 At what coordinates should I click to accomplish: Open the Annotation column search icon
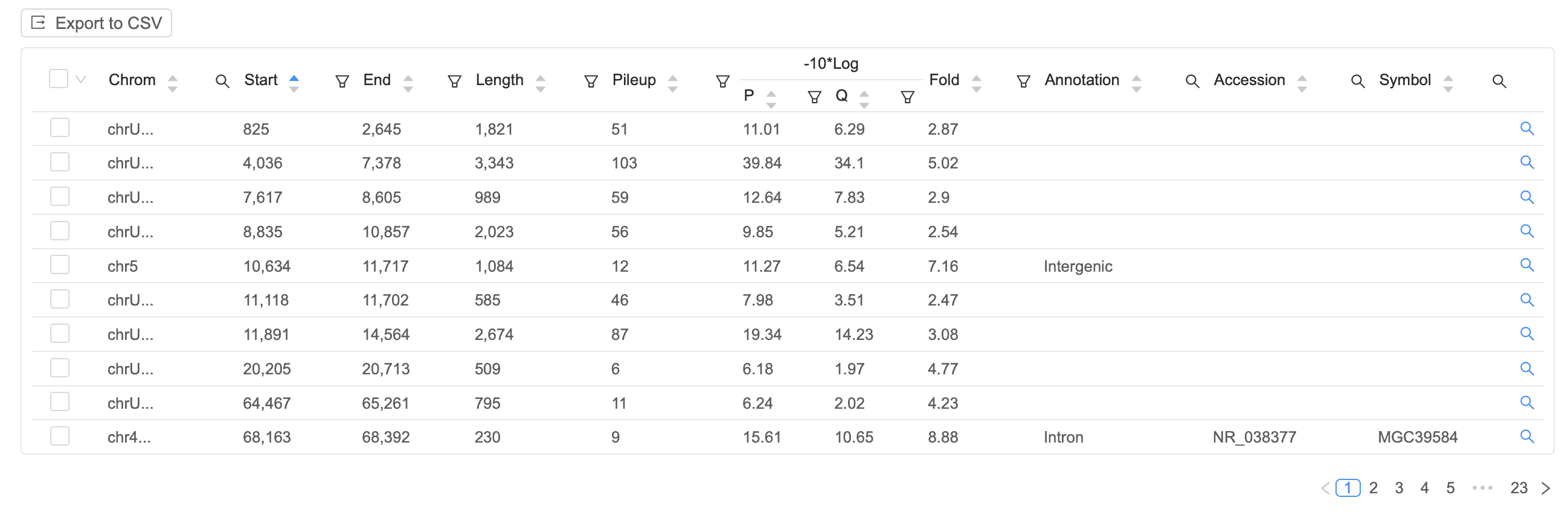(1192, 81)
